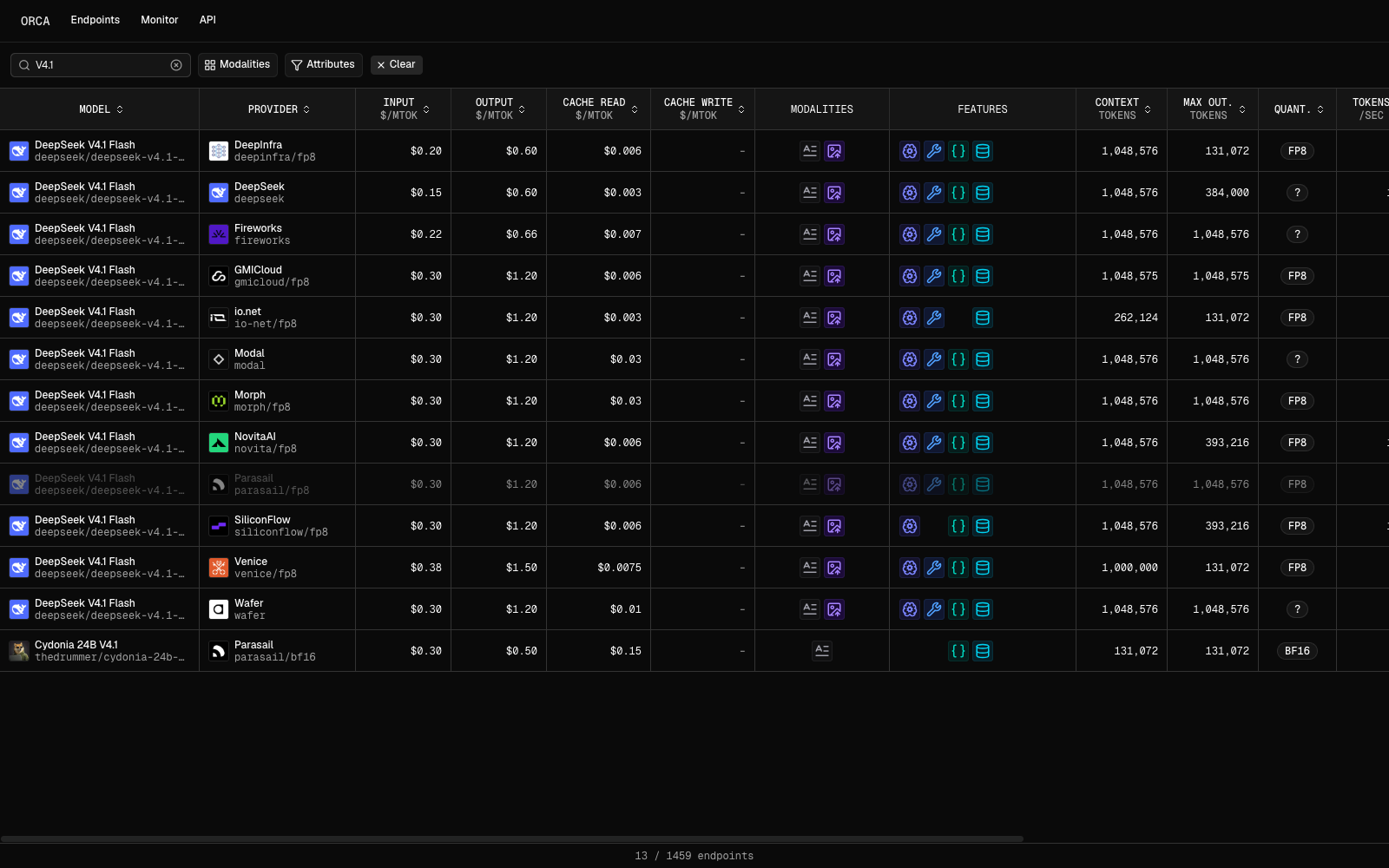1389x868 pixels.
Task: Click the siliconflow/fp8 provider slug
Action: (x=281, y=532)
